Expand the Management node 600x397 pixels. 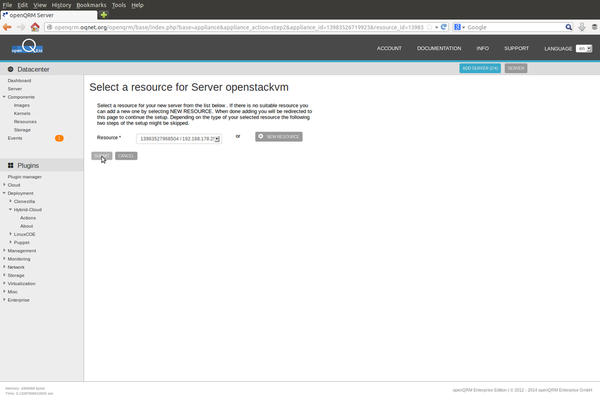(4, 250)
